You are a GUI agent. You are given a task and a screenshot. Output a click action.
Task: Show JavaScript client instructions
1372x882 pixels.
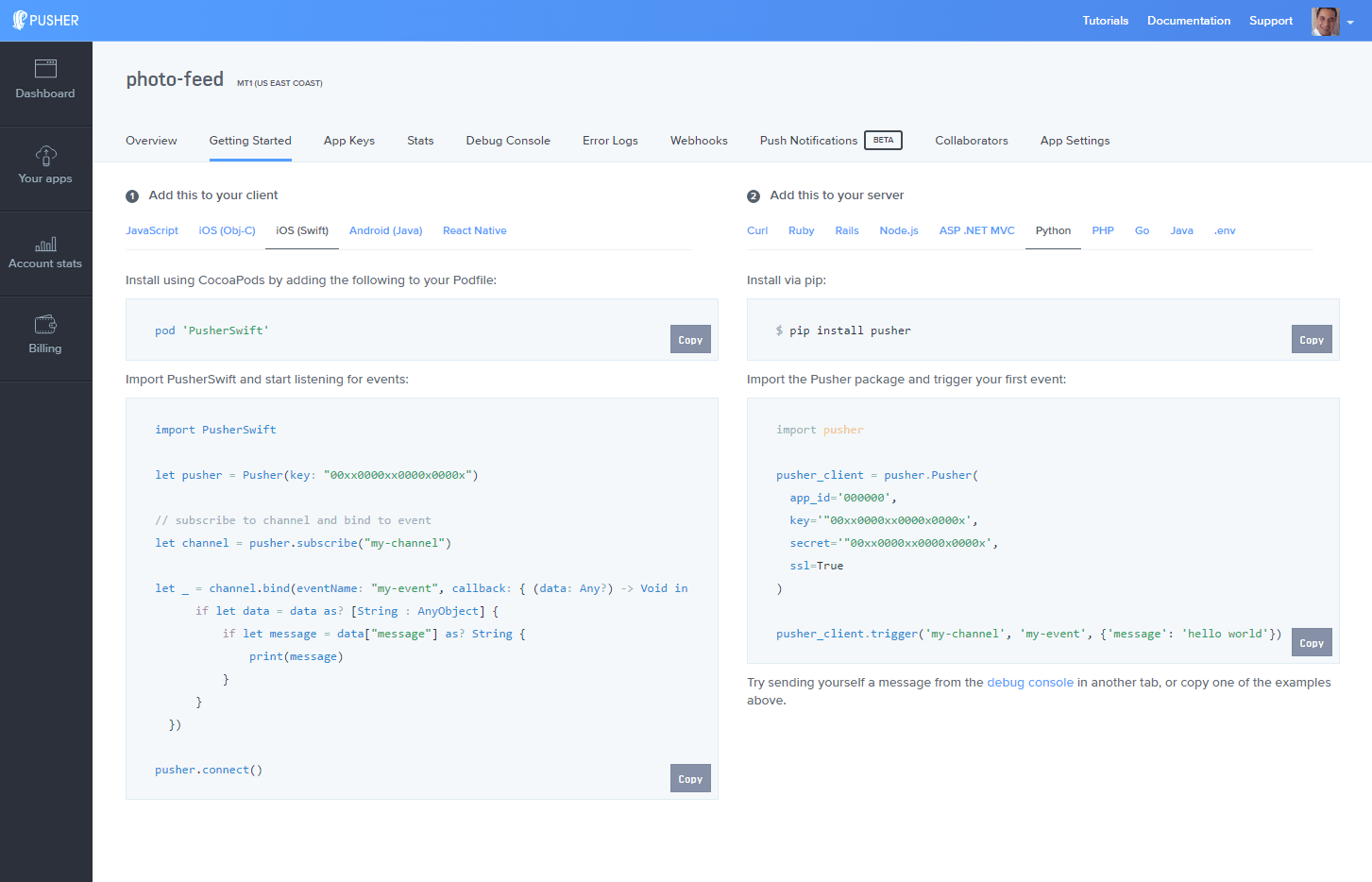tap(152, 230)
